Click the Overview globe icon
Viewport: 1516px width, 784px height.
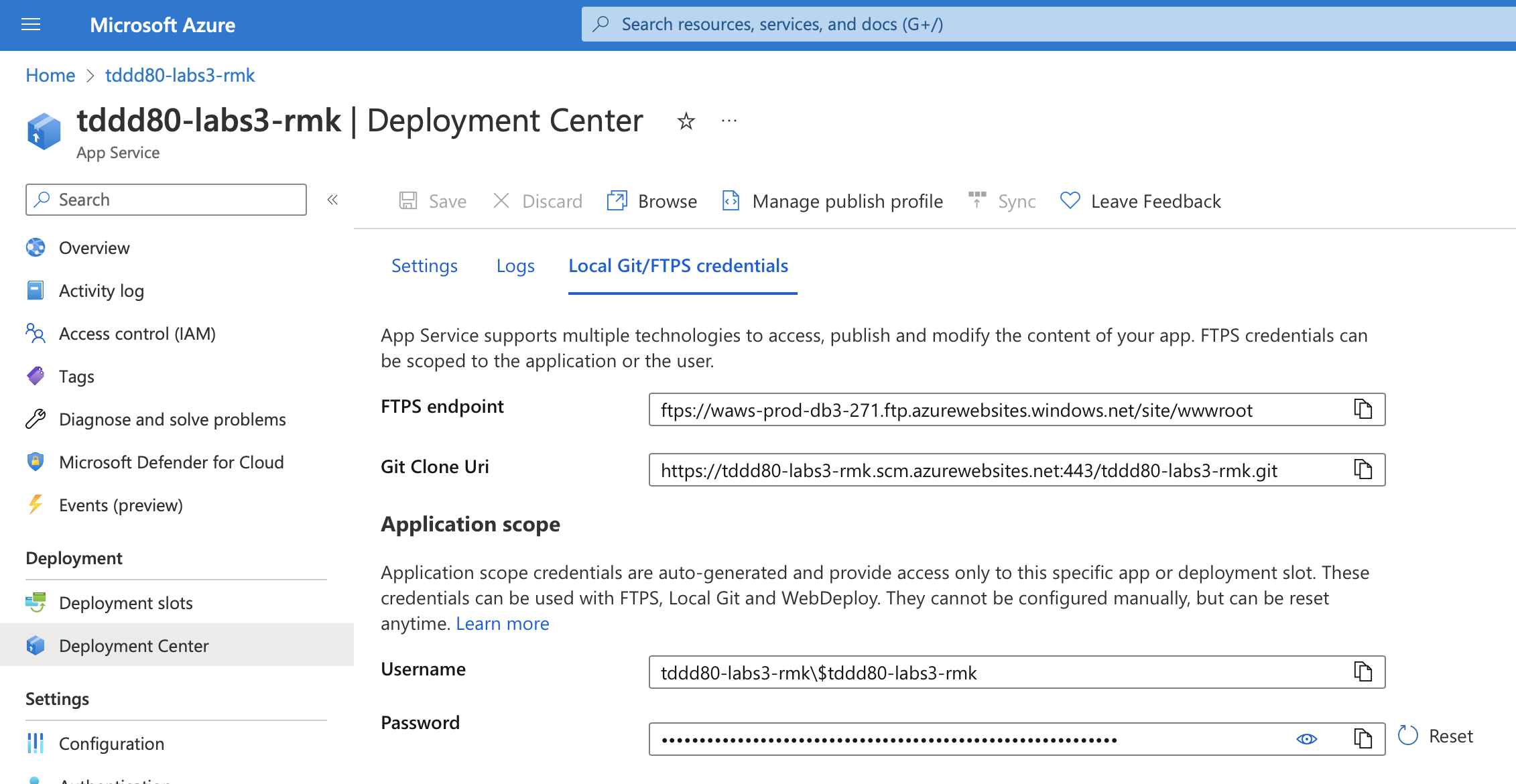(36, 247)
